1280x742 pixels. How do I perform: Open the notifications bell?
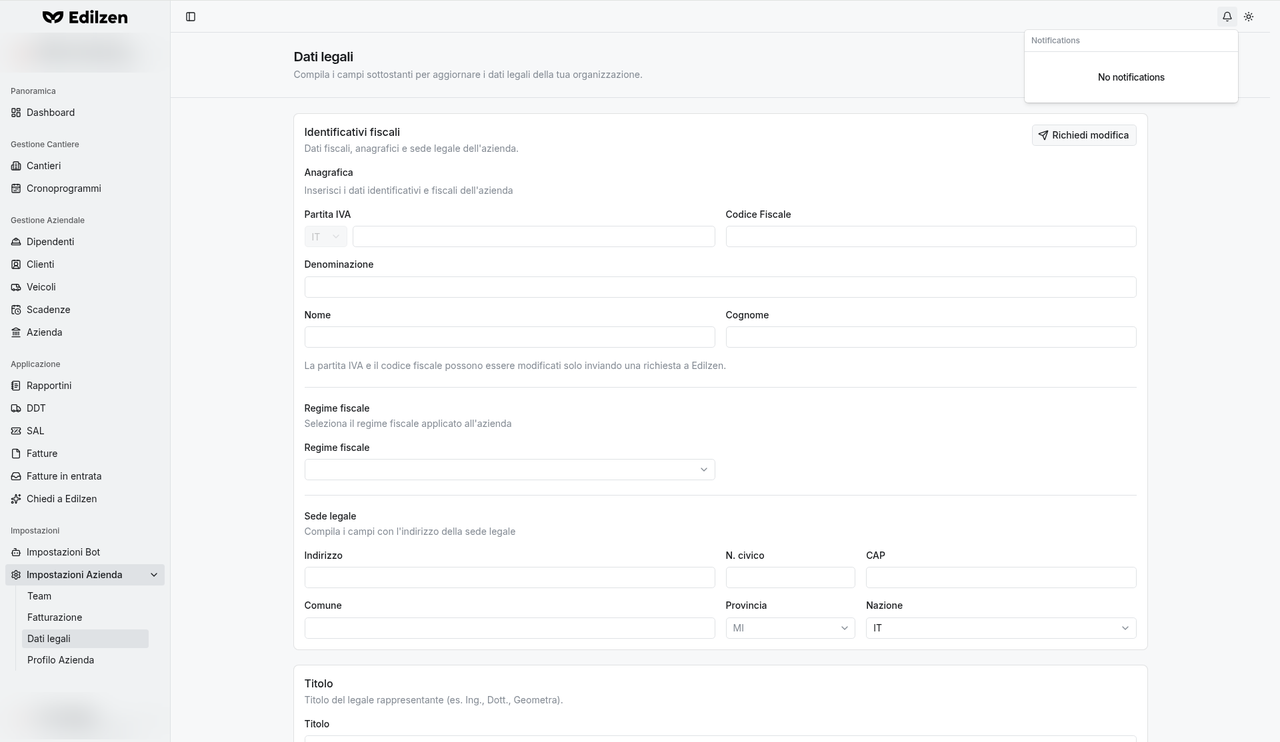[x=1227, y=17]
